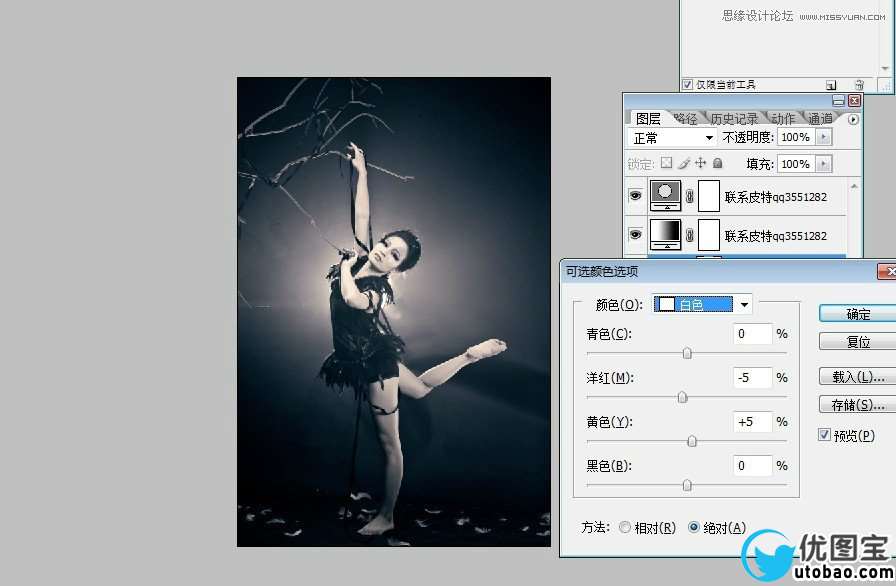Click the 填充 value field
The height and width of the screenshot is (586, 896).
[x=795, y=164]
